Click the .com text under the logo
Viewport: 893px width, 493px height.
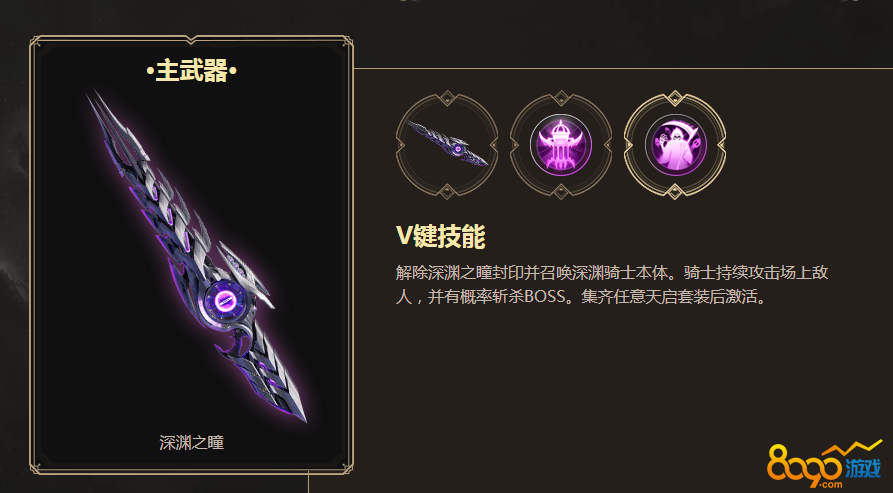831,484
